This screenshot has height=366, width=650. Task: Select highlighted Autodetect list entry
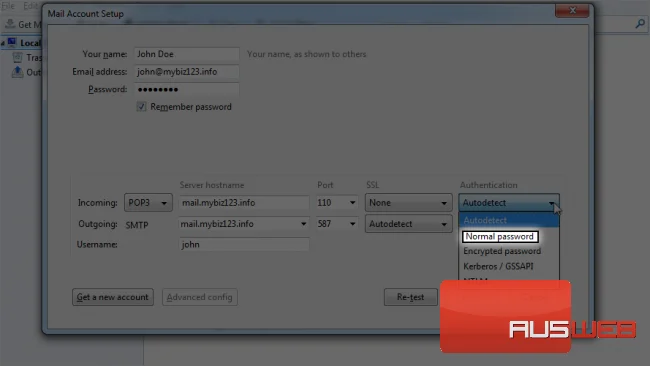[509, 220]
